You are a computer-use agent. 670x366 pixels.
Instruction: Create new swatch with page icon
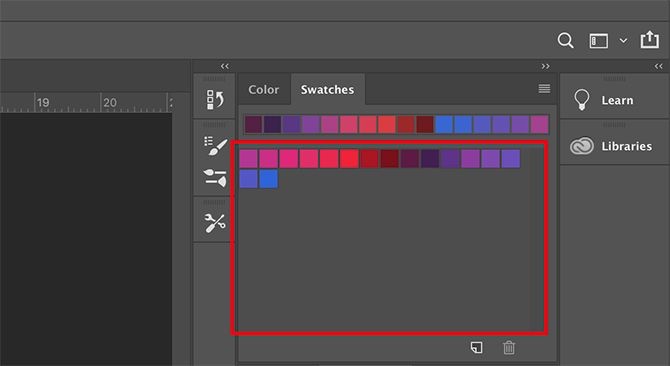pos(476,347)
